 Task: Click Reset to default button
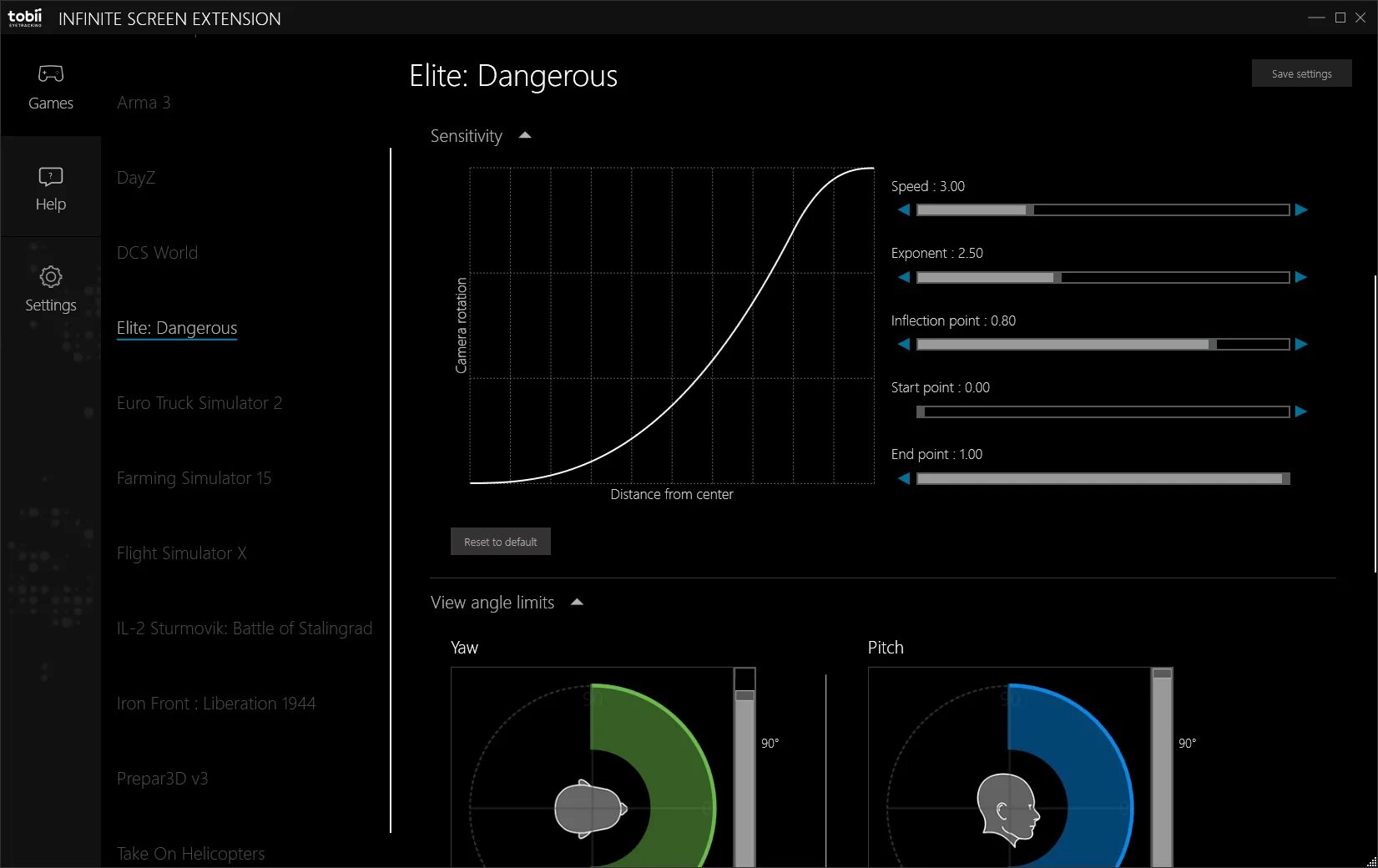[501, 542]
